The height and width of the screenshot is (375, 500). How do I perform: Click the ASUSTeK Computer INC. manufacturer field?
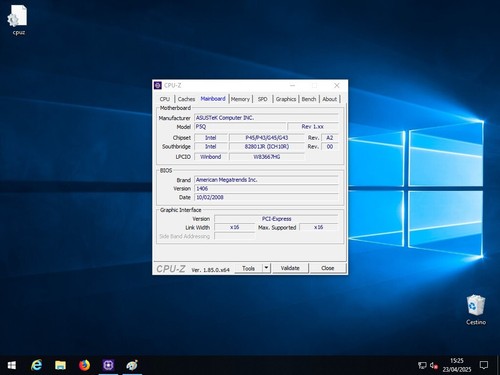click(x=266, y=118)
